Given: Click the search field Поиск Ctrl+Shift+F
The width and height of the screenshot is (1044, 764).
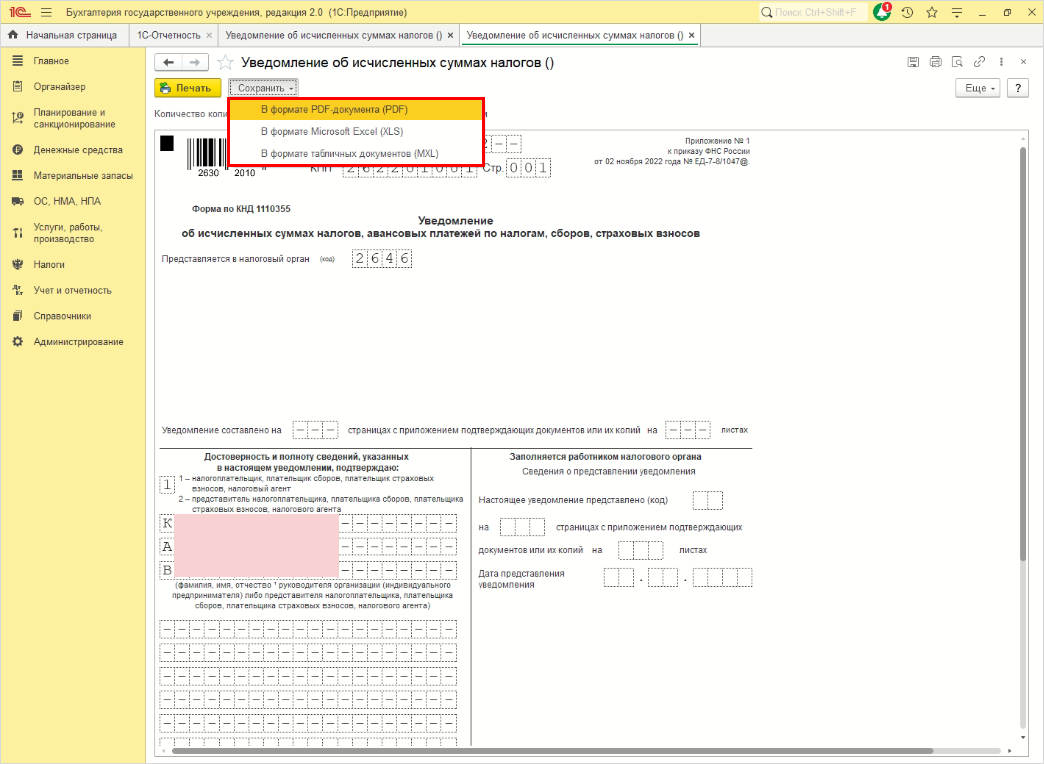Looking at the screenshot, I should (813, 12).
